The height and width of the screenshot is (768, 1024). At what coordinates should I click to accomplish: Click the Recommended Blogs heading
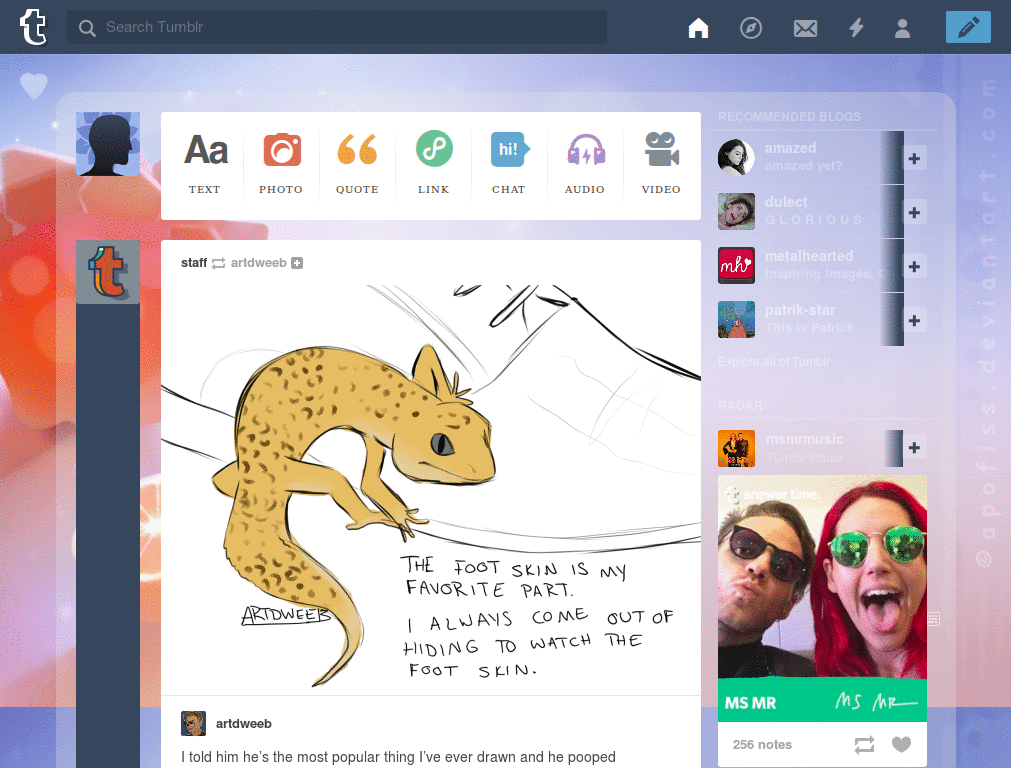coord(789,117)
